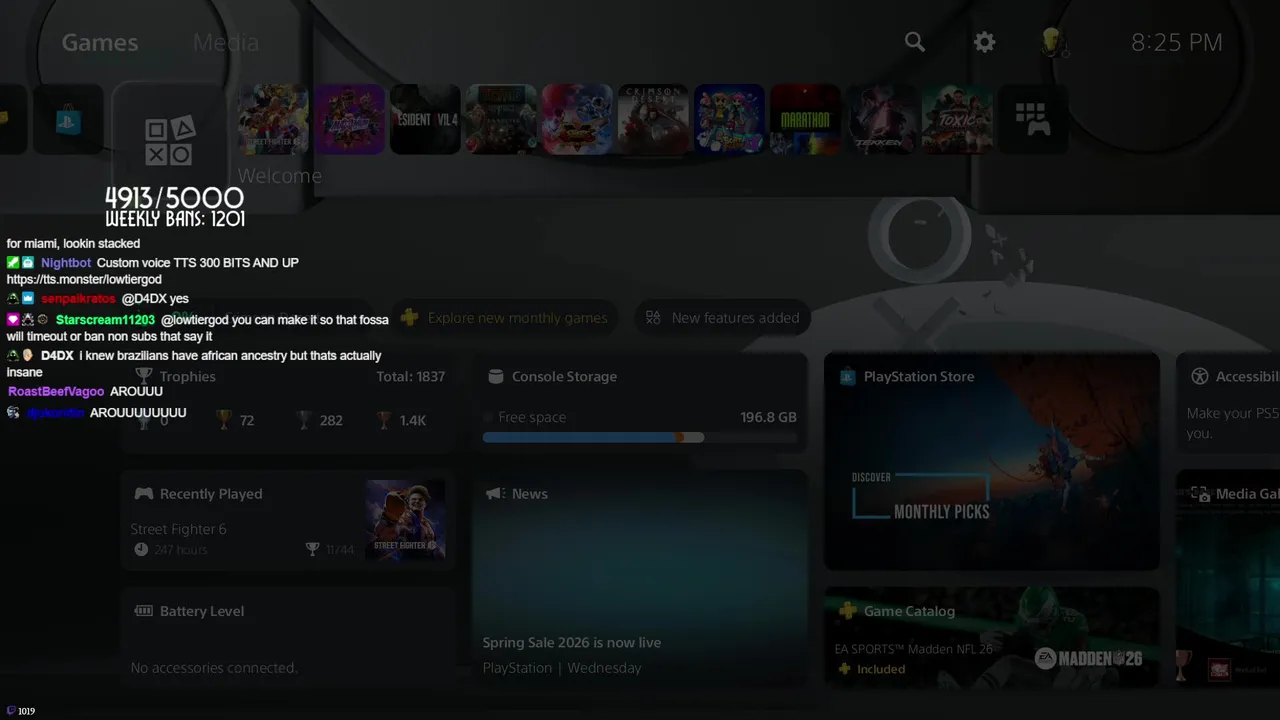
Task: Open the user profile avatar
Action: point(1053,42)
